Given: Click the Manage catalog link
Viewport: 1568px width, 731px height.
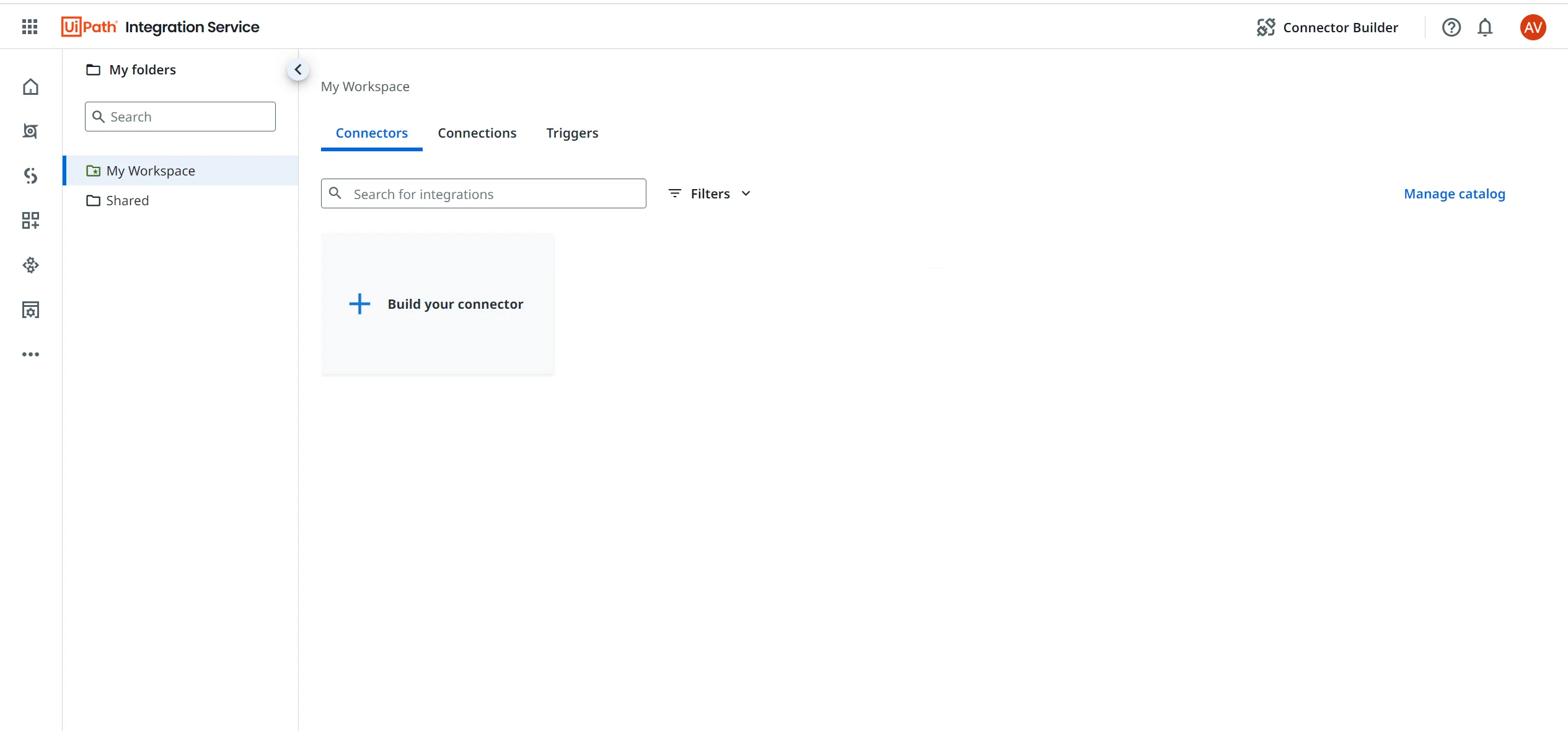Looking at the screenshot, I should (1454, 194).
